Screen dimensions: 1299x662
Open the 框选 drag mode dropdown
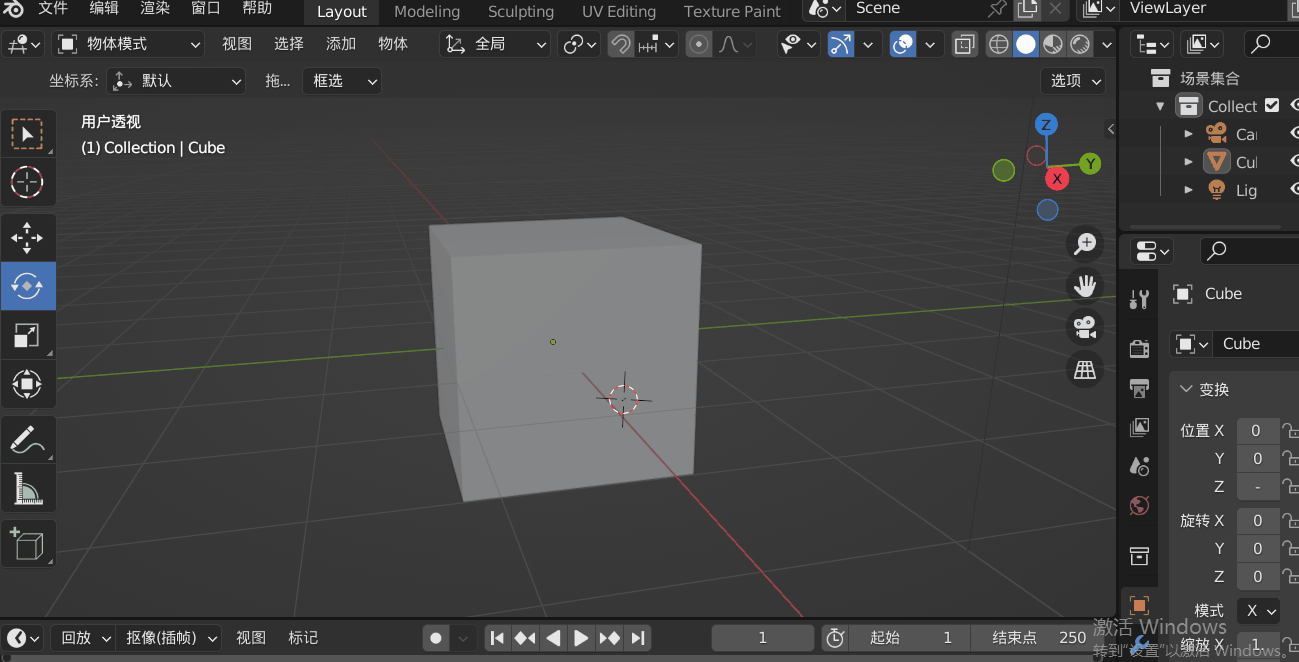coord(342,81)
